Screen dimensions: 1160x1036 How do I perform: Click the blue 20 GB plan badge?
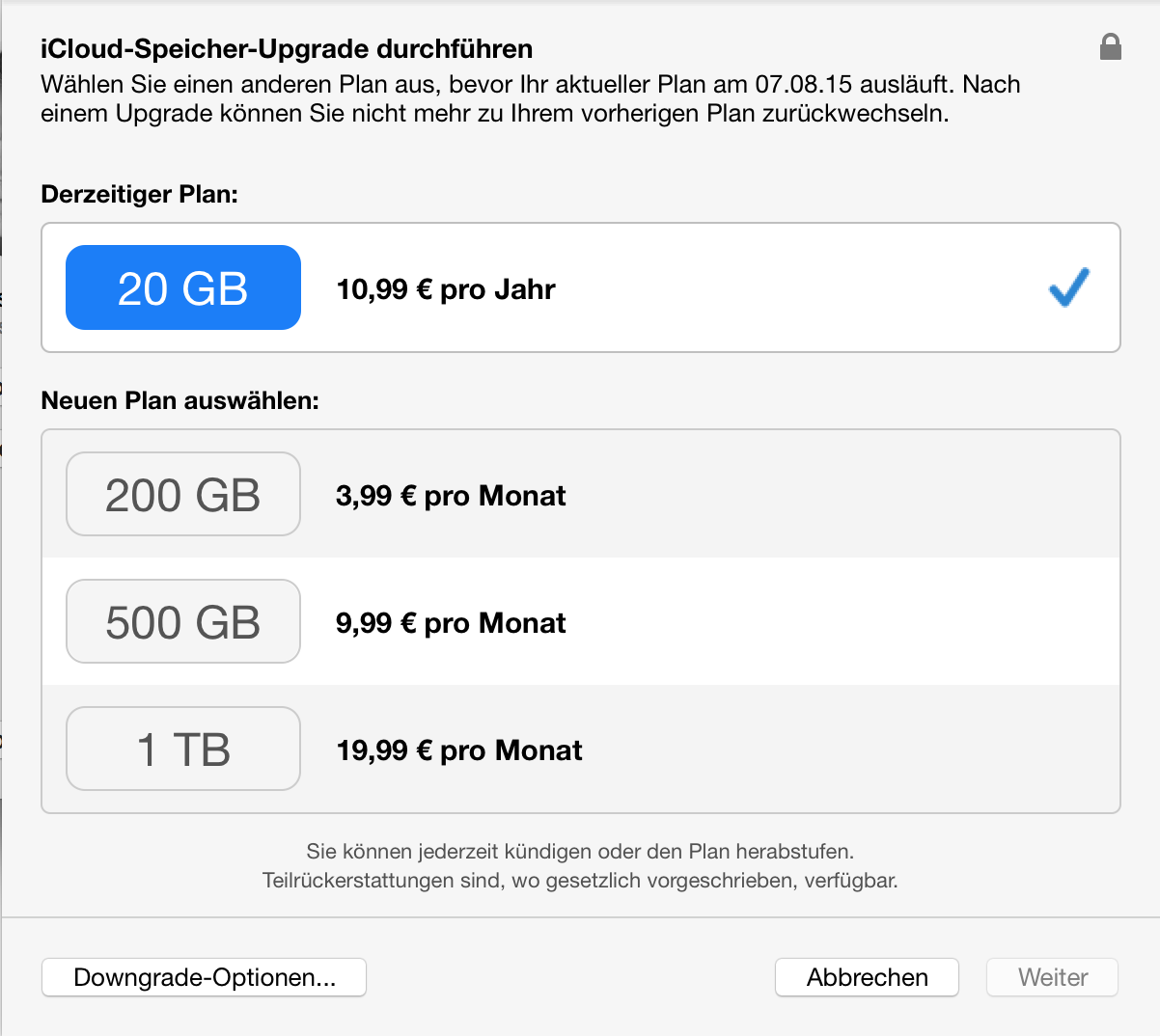tap(183, 287)
